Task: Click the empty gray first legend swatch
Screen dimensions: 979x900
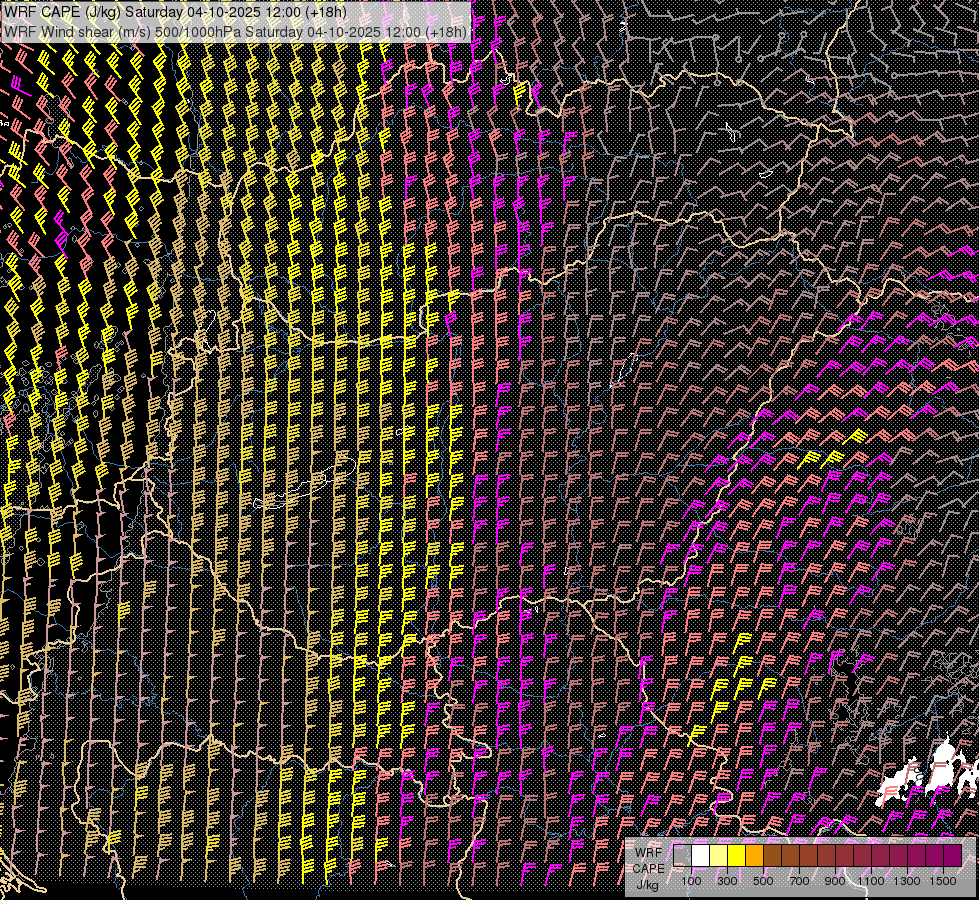Action: (x=683, y=855)
